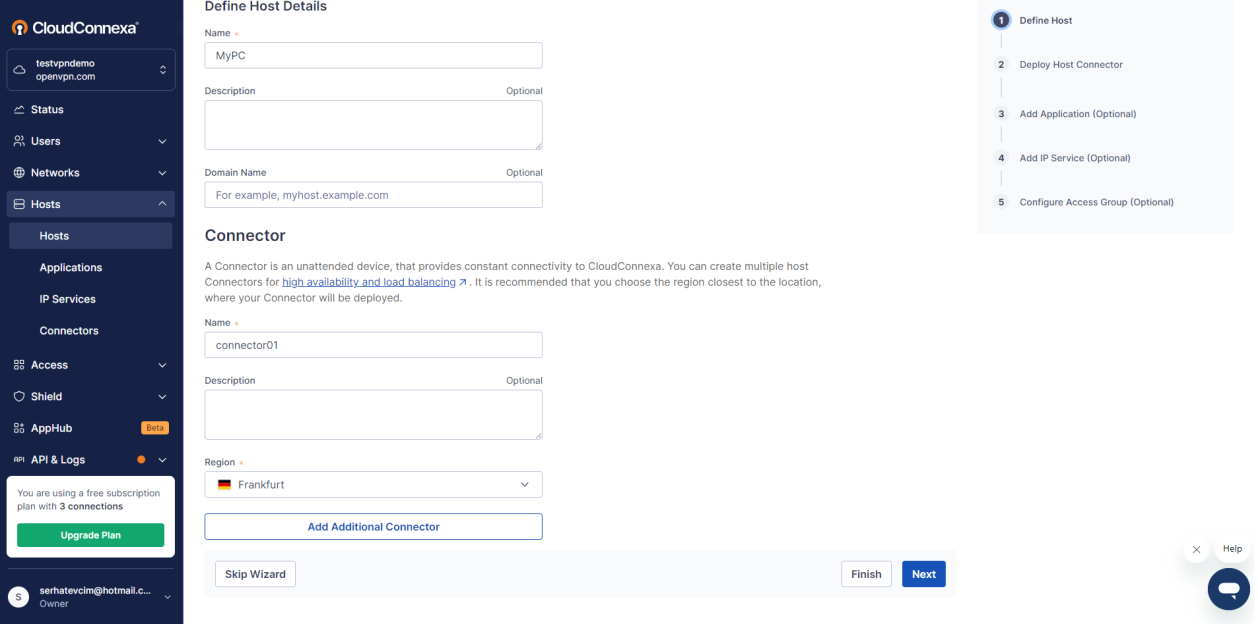Viewport: 1258px width, 624px height.
Task: Select Connectors in the sidebar
Action: pos(69,331)
